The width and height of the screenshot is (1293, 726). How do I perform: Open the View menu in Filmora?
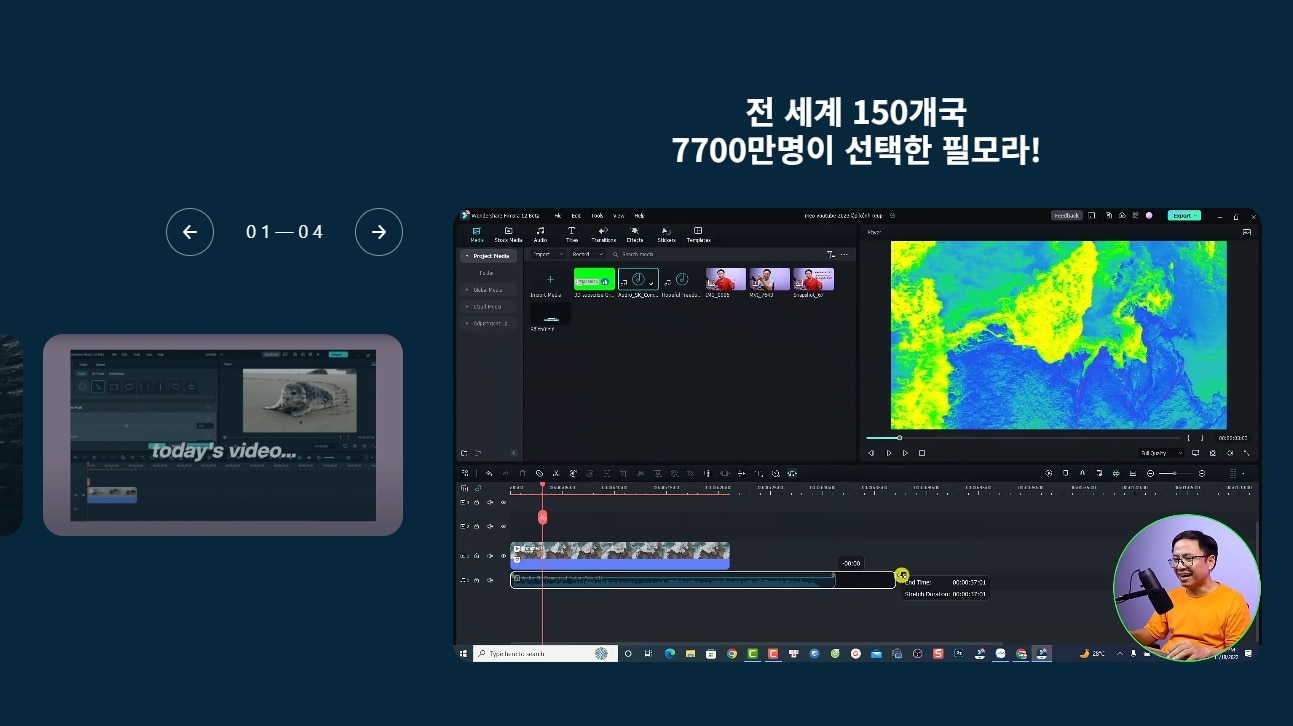click(x=618, y=216)
